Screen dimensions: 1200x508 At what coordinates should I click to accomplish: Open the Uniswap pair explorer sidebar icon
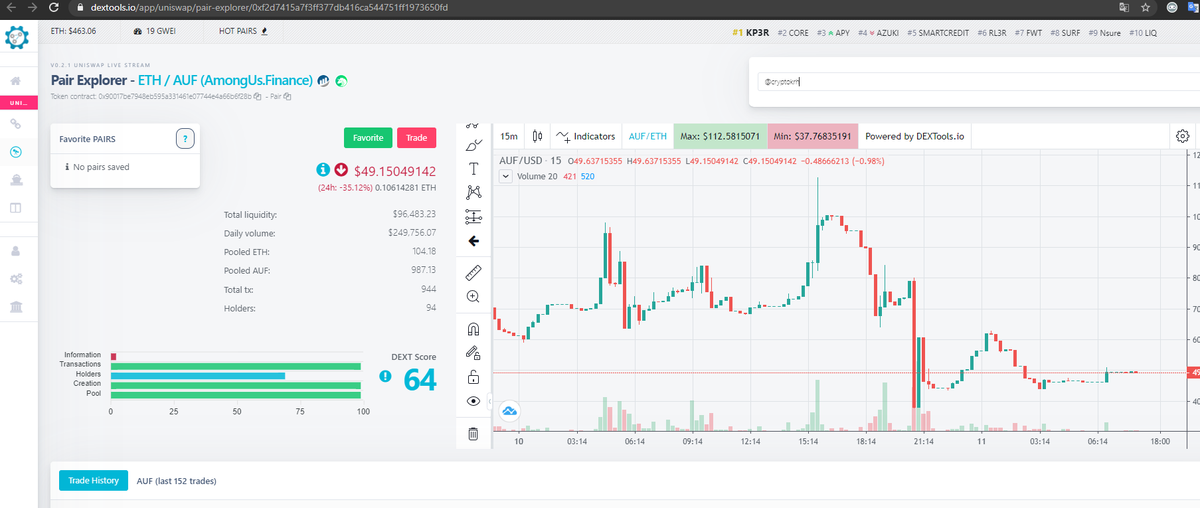click(16, 152)
